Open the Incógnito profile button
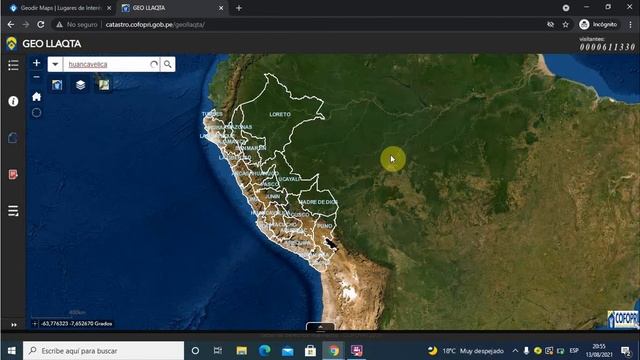Screen dimensions: 640x360 coord(599,24)
